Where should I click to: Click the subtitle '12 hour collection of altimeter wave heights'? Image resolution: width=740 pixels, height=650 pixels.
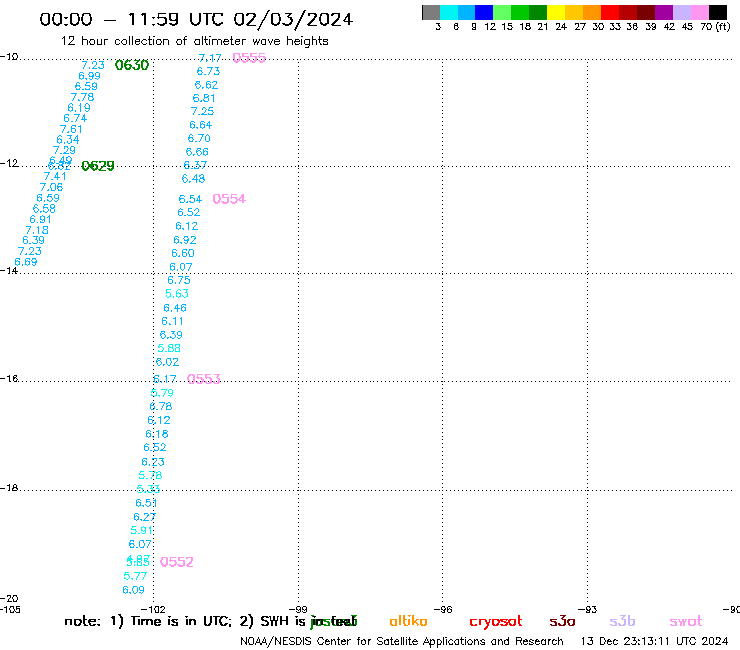(194, 41)
